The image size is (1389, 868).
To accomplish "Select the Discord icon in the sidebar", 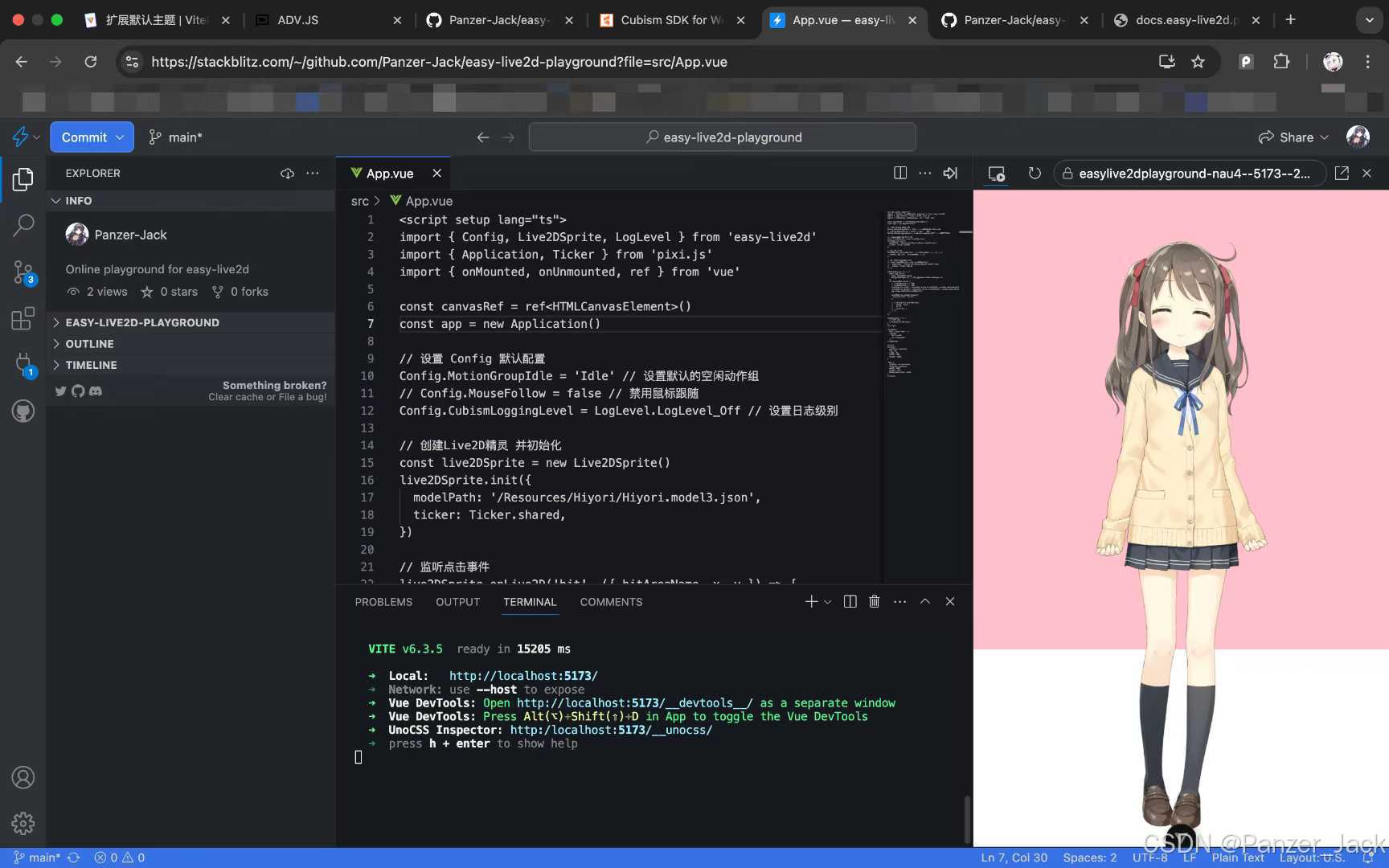I will 95,391.
